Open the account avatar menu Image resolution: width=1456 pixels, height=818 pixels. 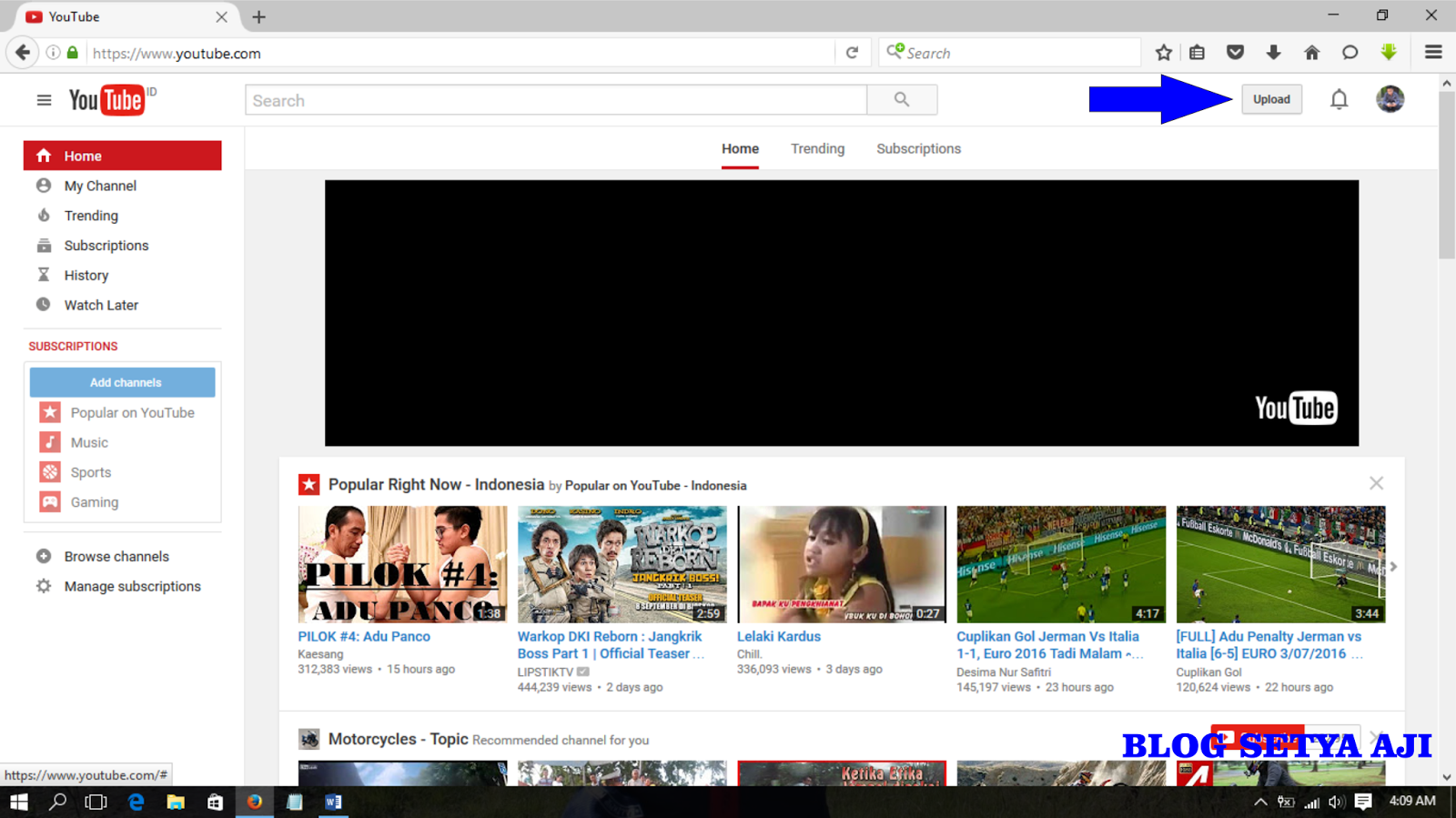[x=1390, y=99]
